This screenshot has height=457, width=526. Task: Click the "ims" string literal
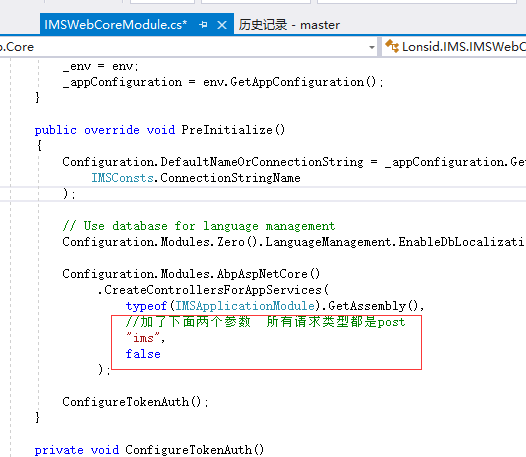pos(143,338)
